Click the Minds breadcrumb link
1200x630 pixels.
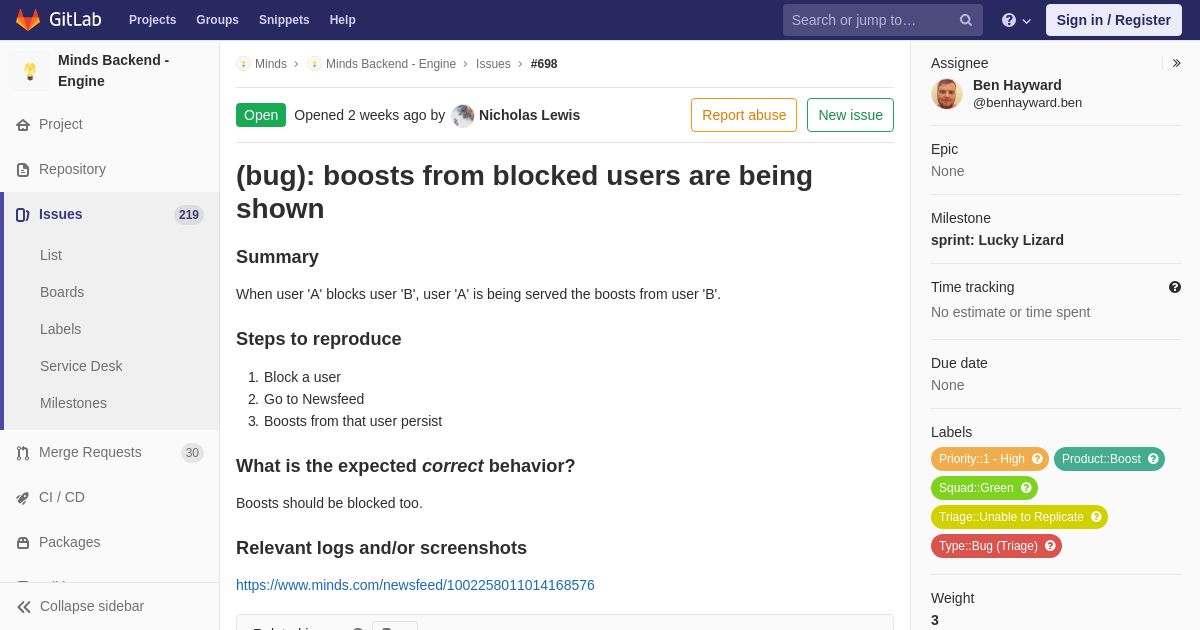[x=271, y=64]
